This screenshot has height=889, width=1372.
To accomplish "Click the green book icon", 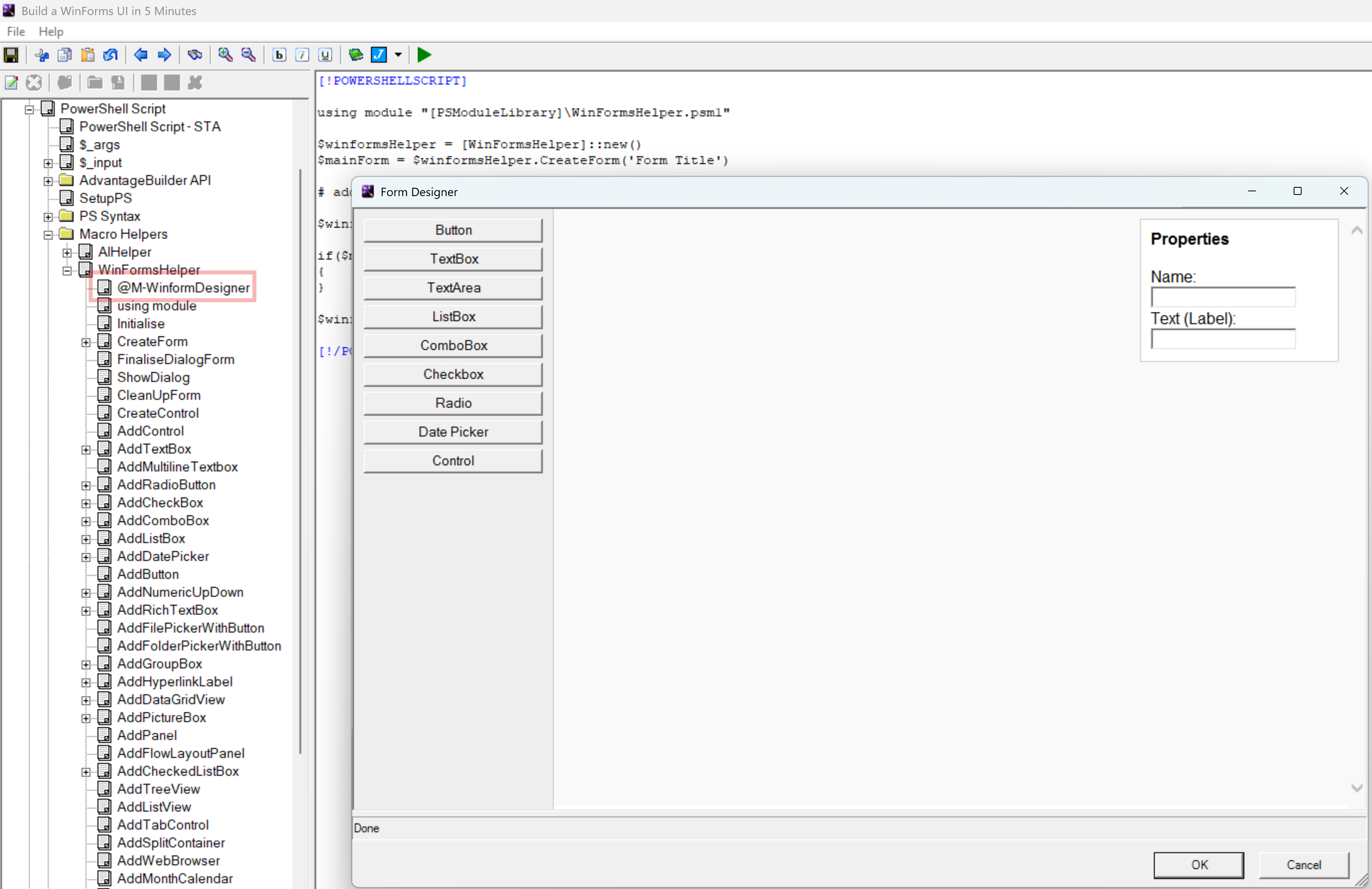I will [x=356, y=55].
